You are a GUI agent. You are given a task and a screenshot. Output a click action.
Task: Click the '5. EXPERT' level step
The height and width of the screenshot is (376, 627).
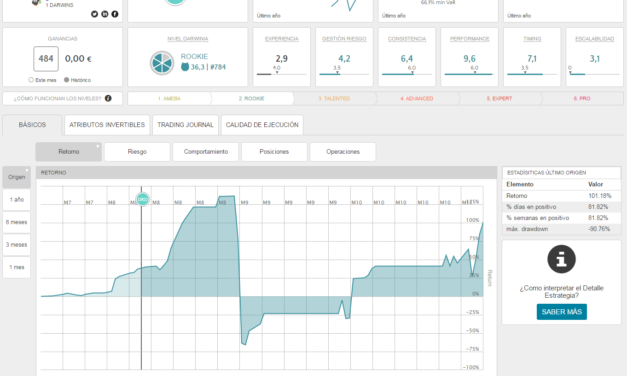coord(499,98)
